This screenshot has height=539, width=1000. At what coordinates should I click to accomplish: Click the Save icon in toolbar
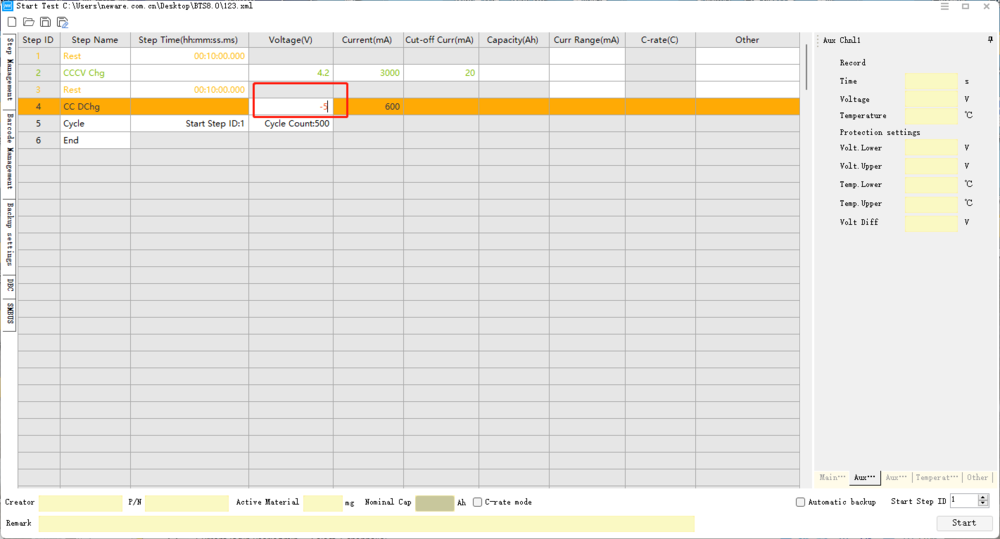pyautogui.click(x=45, y=22)
